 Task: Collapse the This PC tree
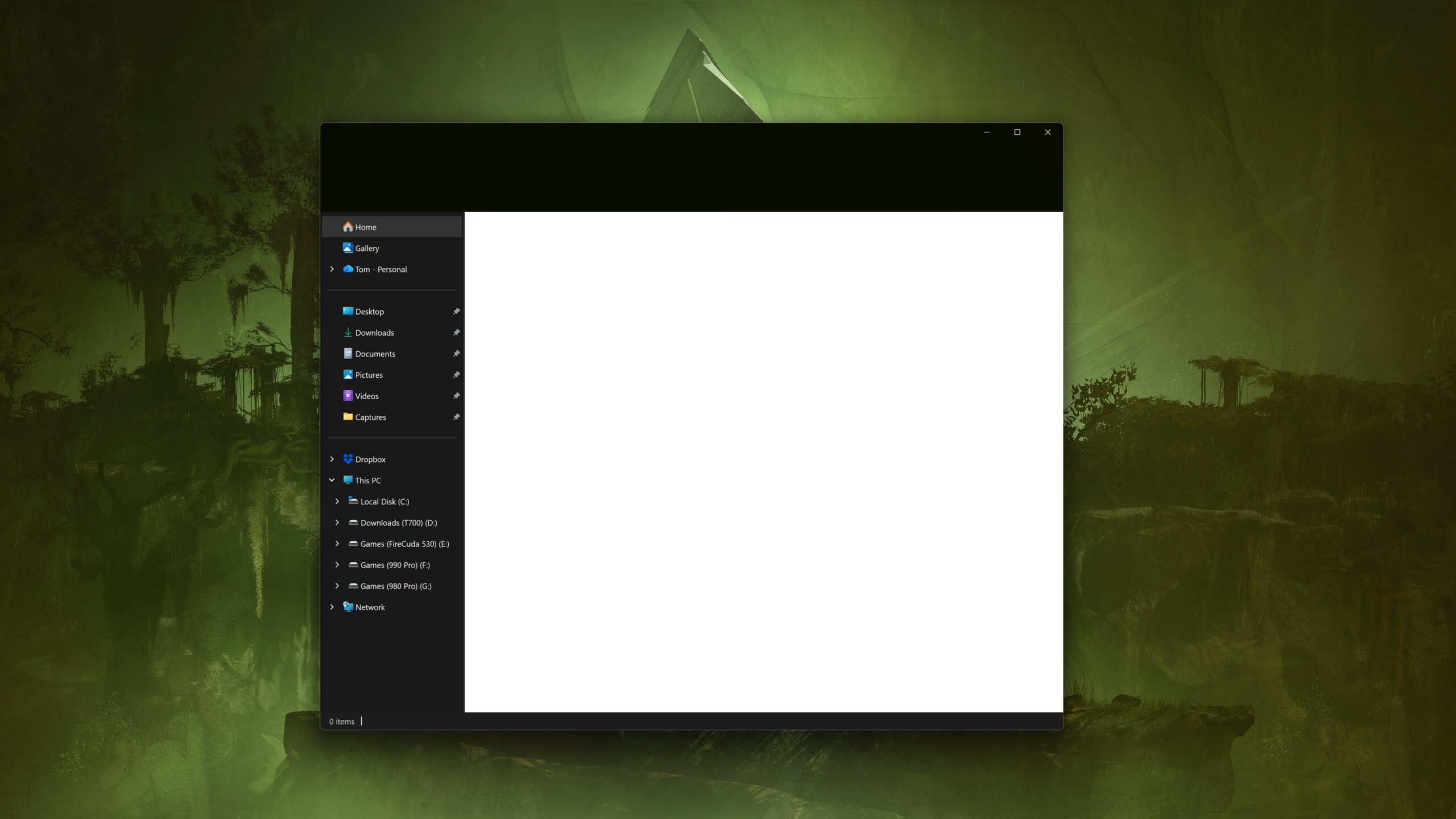[333, 480]
